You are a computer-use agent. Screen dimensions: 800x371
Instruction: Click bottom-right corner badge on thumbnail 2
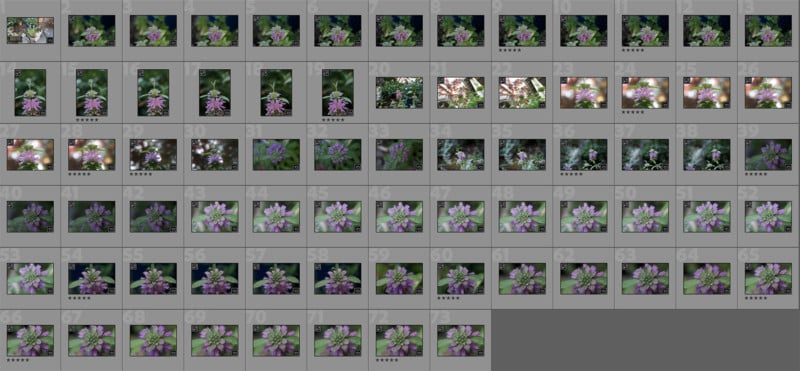click(x=111, y=42)
